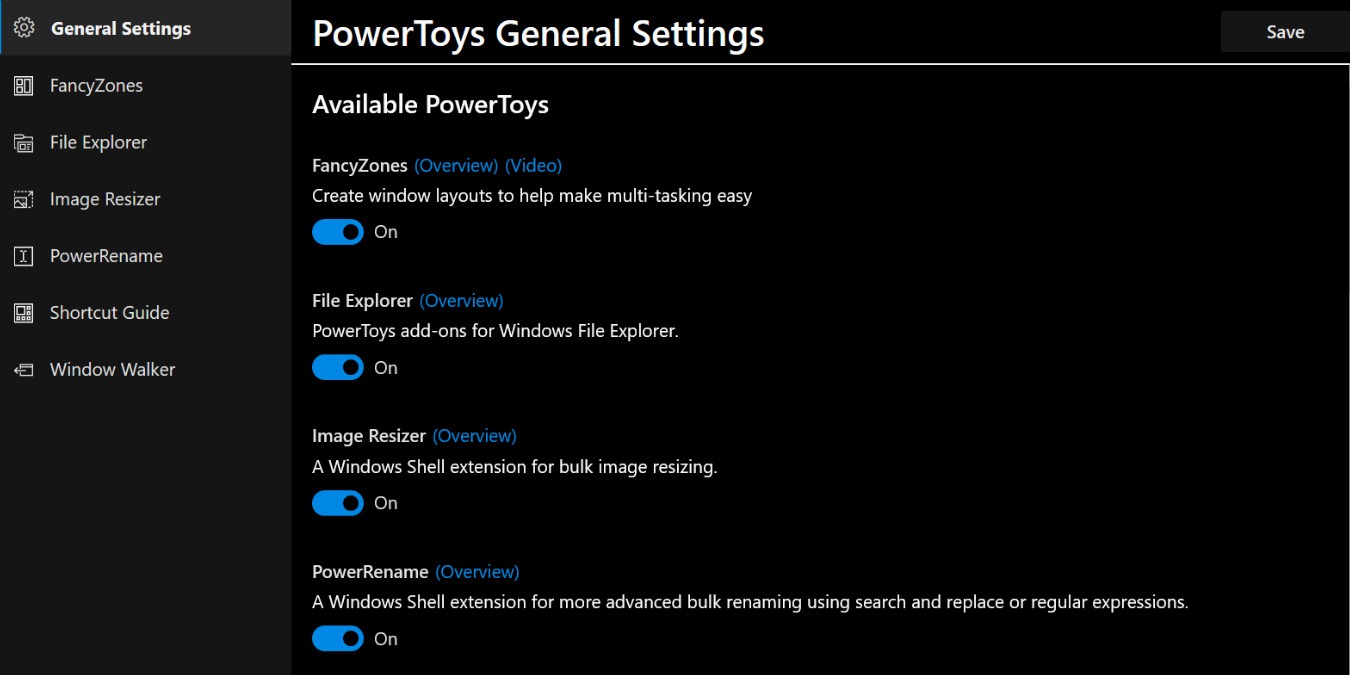
Task: Click the gear icon beside the Save button
Action: tap(24, 28)
